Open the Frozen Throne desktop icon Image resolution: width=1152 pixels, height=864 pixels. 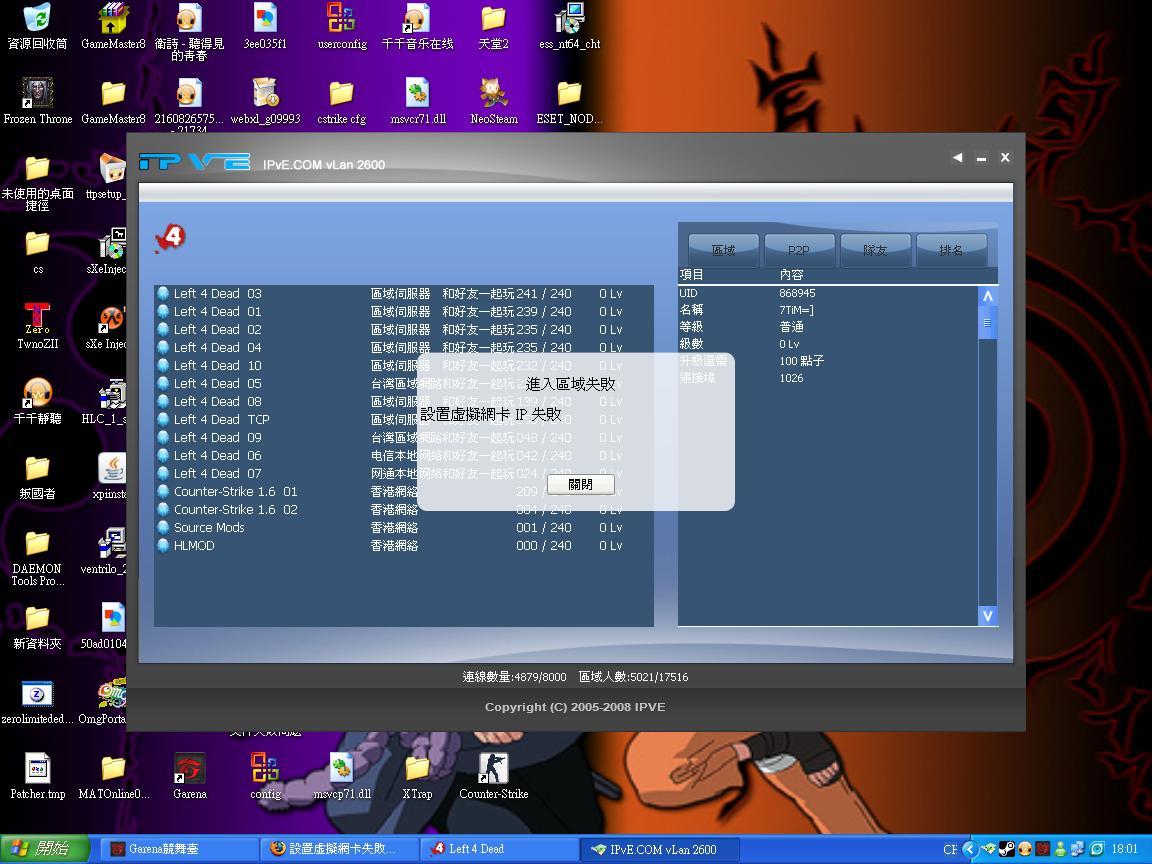[37, 96]
